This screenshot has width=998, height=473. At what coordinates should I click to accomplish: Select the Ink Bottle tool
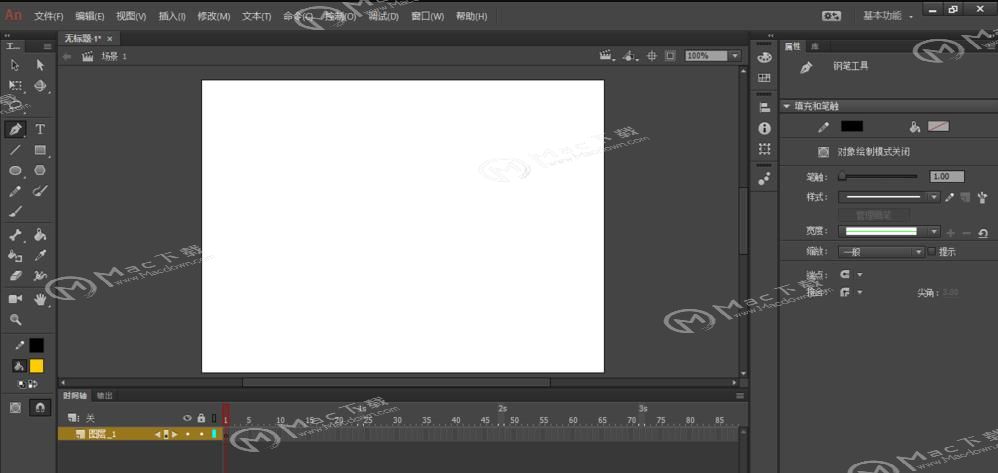15,256
